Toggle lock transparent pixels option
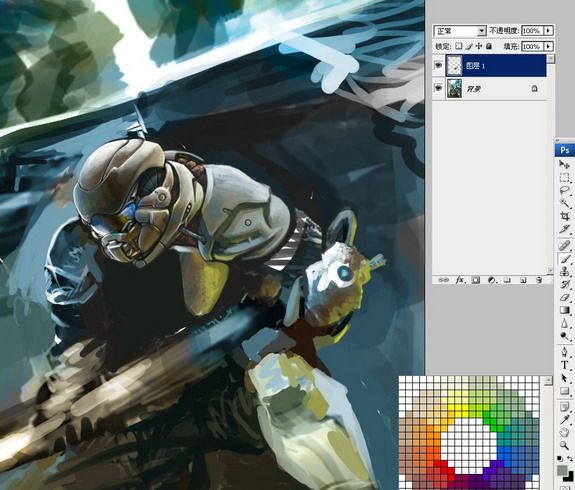 [459, 46]
